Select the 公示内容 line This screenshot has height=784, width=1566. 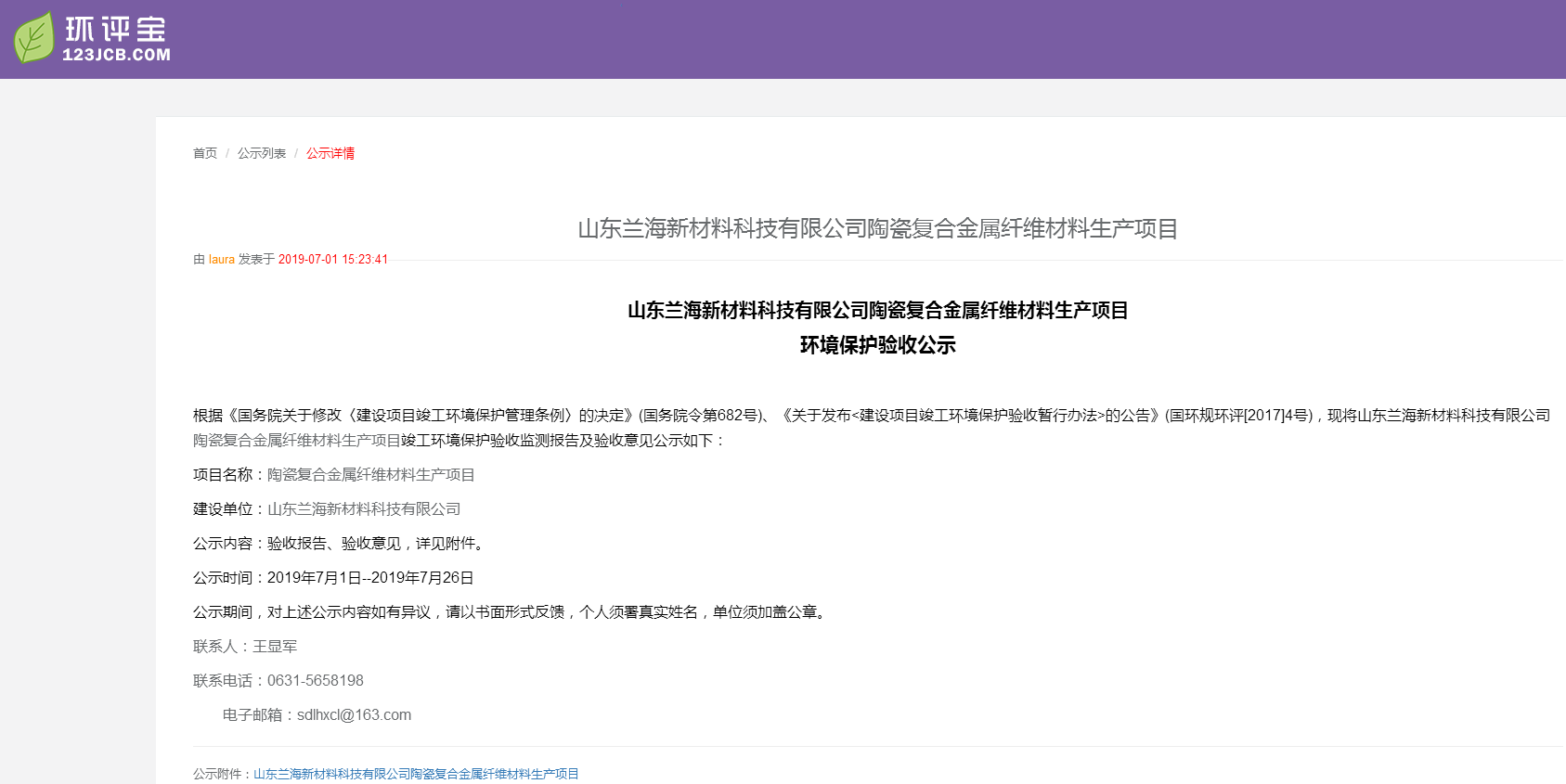click(x=341, y=544)
